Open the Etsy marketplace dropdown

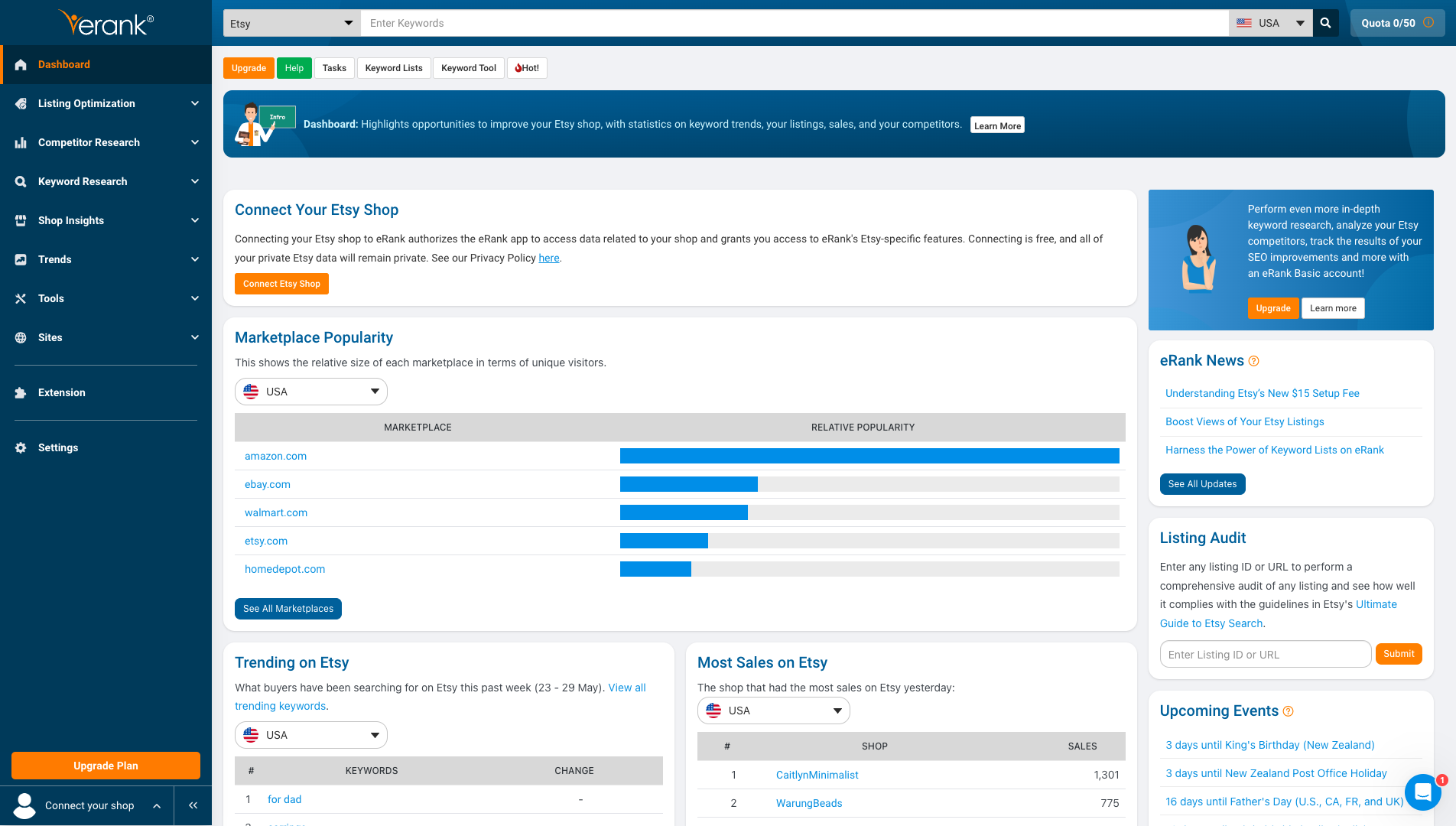click(291, 23)
